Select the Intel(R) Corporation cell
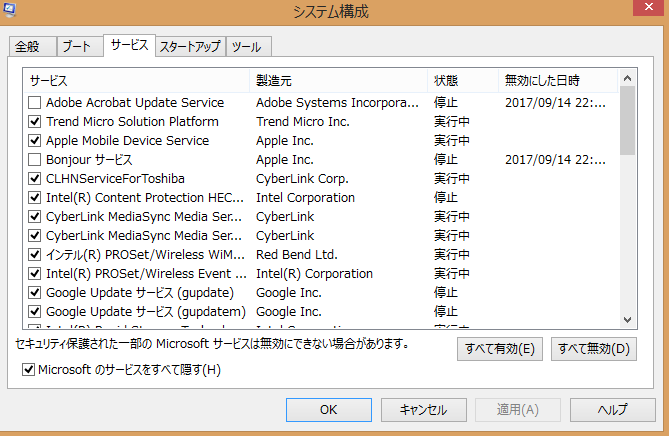 (314, 274)
